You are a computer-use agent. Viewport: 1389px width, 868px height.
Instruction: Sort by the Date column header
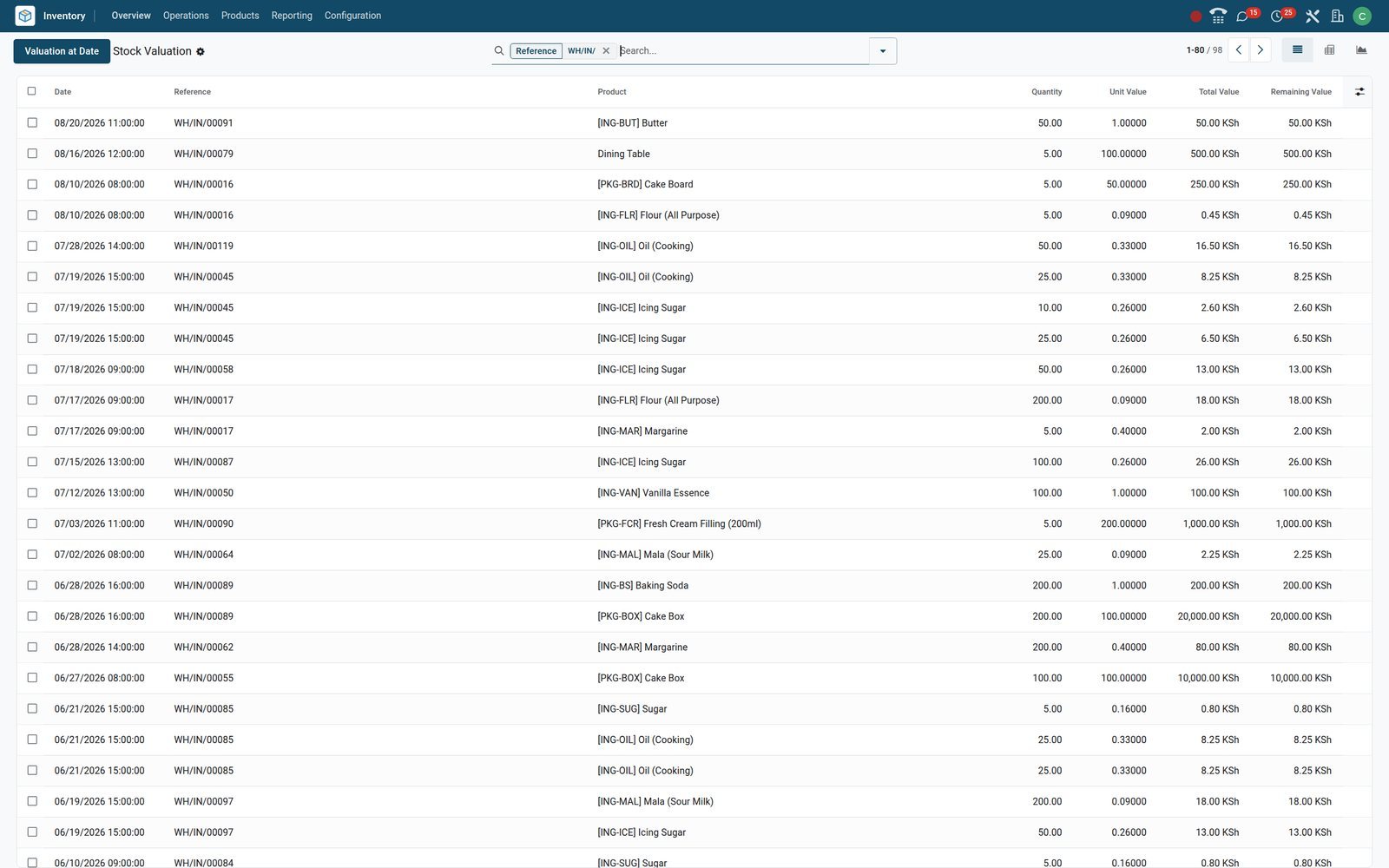click(x=63, y=92)
